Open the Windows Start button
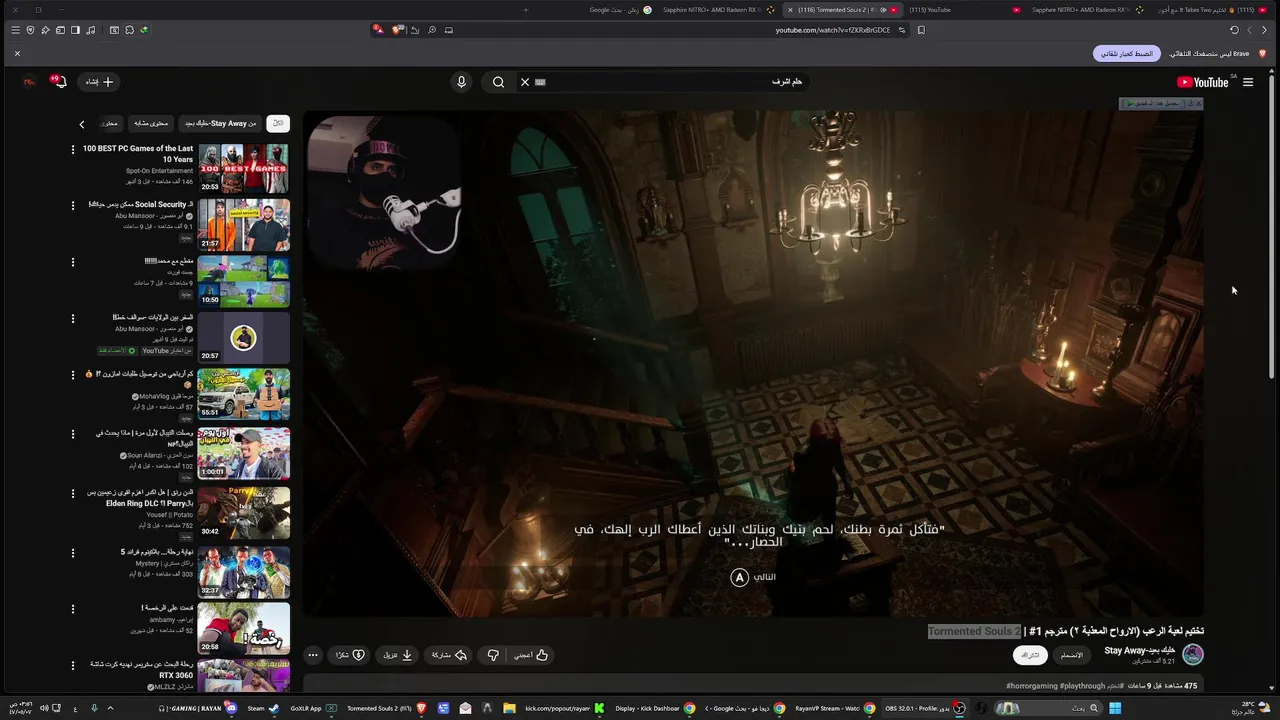Image resolution: width=1280 pixels, height=720 pixels. tap(1115, 708)
